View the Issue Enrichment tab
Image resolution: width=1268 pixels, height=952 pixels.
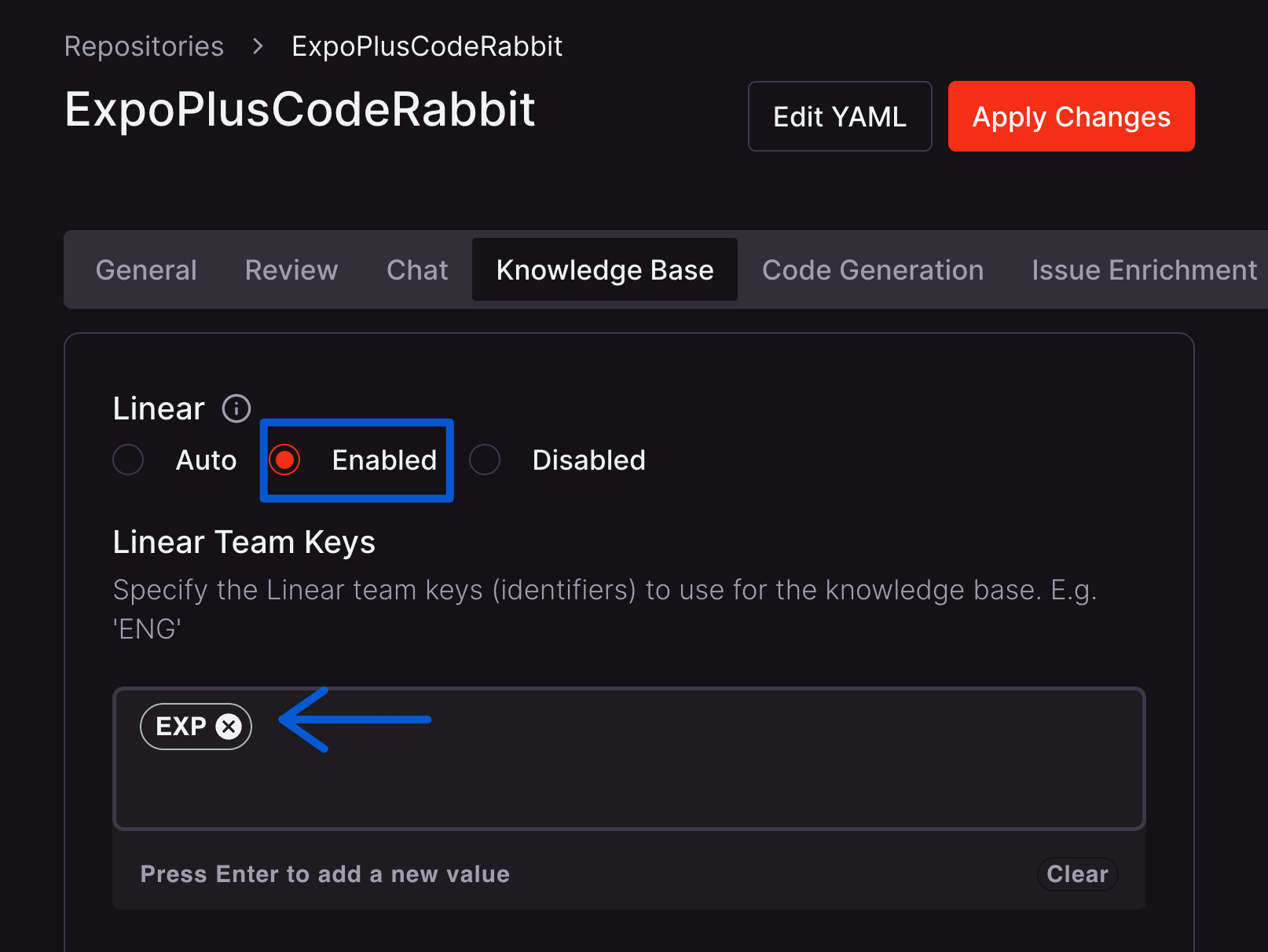[x=1143, y=269]
